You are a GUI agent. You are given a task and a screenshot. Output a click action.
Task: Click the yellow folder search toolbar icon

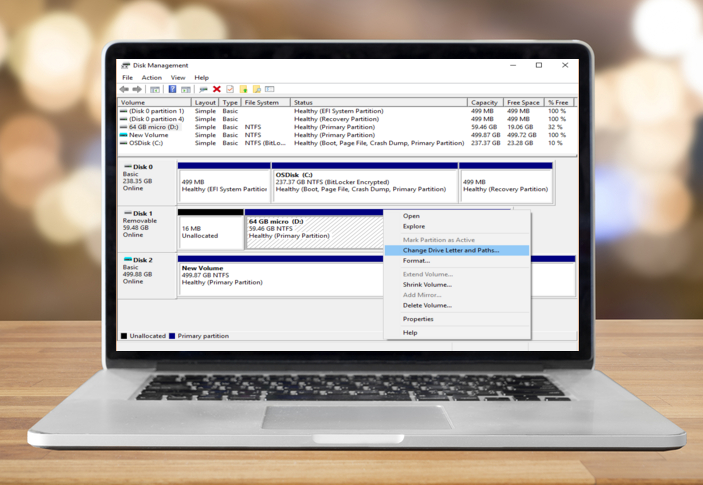coord(256,89)
